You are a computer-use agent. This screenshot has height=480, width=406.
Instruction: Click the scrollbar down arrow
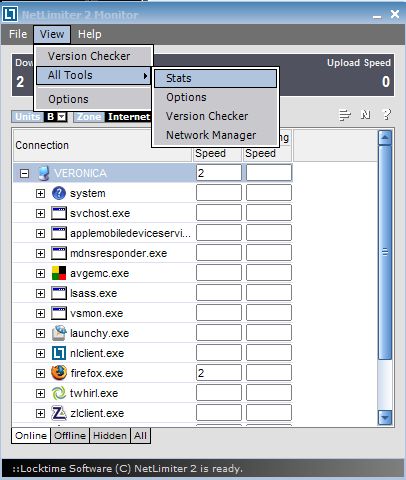(x=385, y=417)
